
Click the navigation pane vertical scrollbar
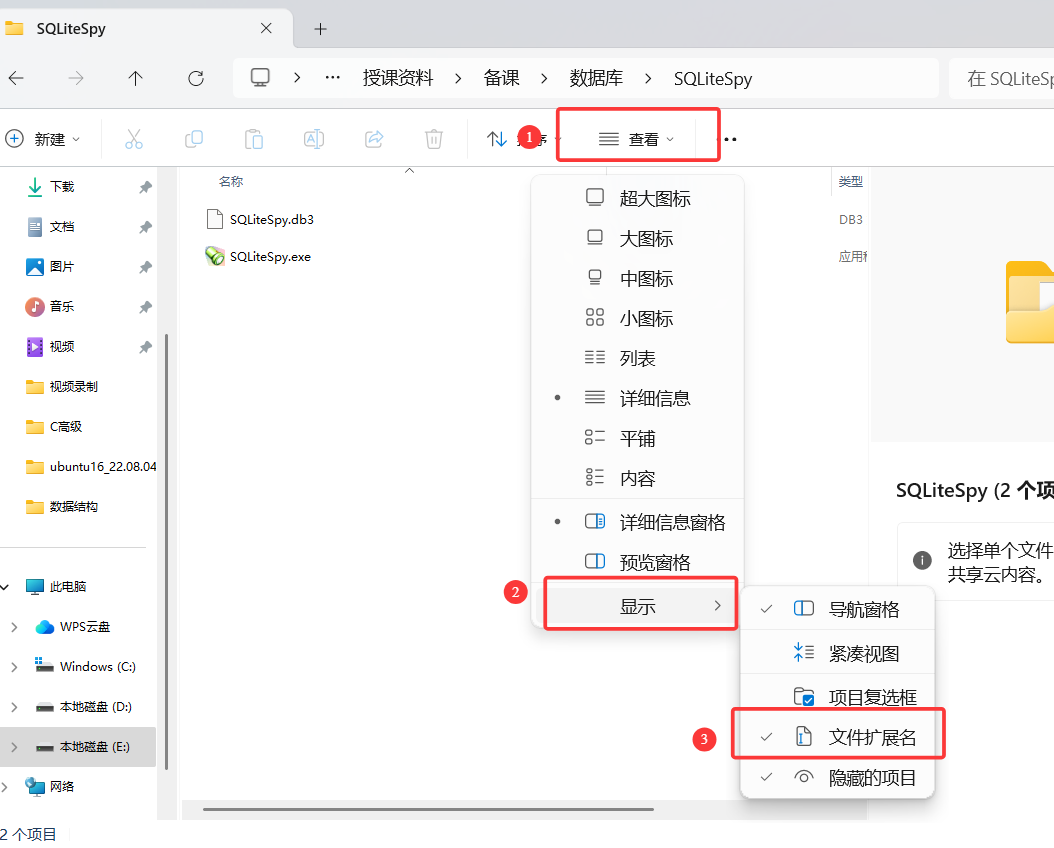pyautogui.click(x=166, y=551)
